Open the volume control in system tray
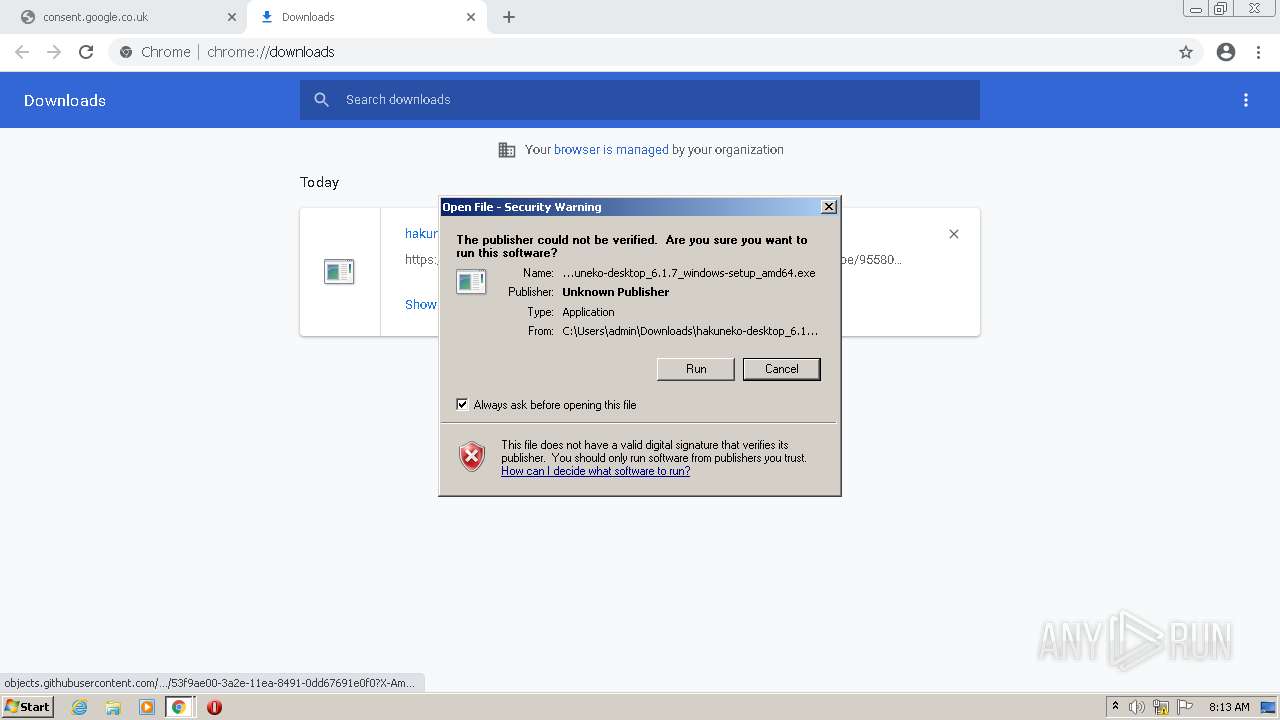1280x720 pixels. click(x=1137, y=707)
